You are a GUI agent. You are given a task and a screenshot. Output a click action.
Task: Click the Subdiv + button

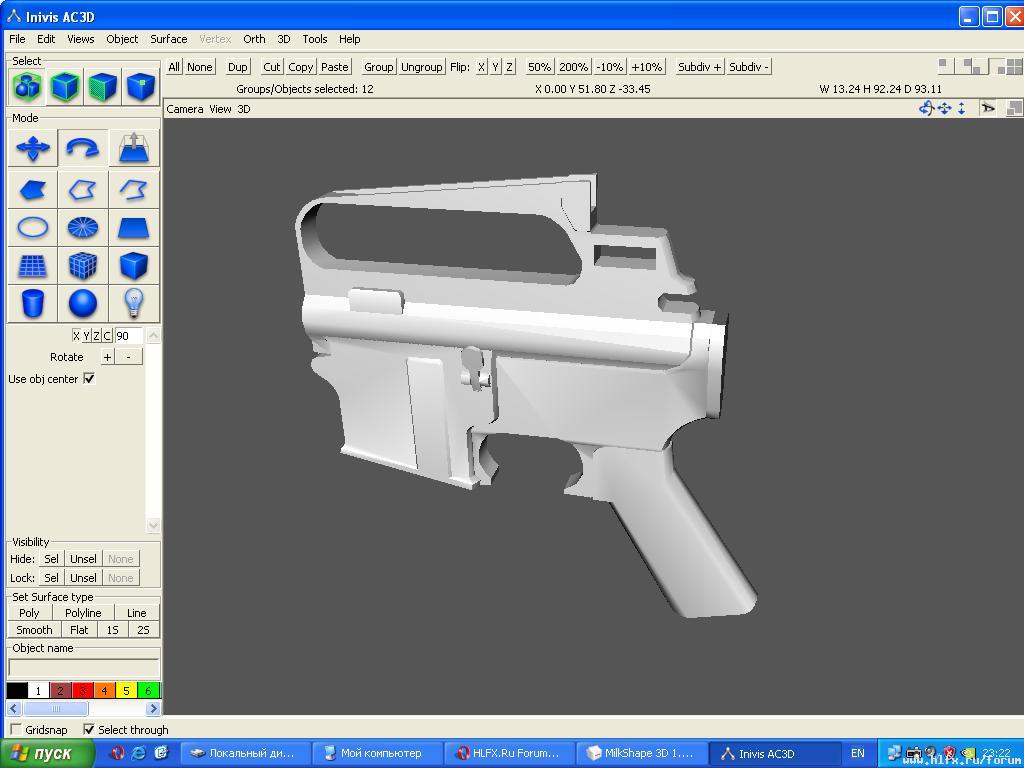[699, 67]
